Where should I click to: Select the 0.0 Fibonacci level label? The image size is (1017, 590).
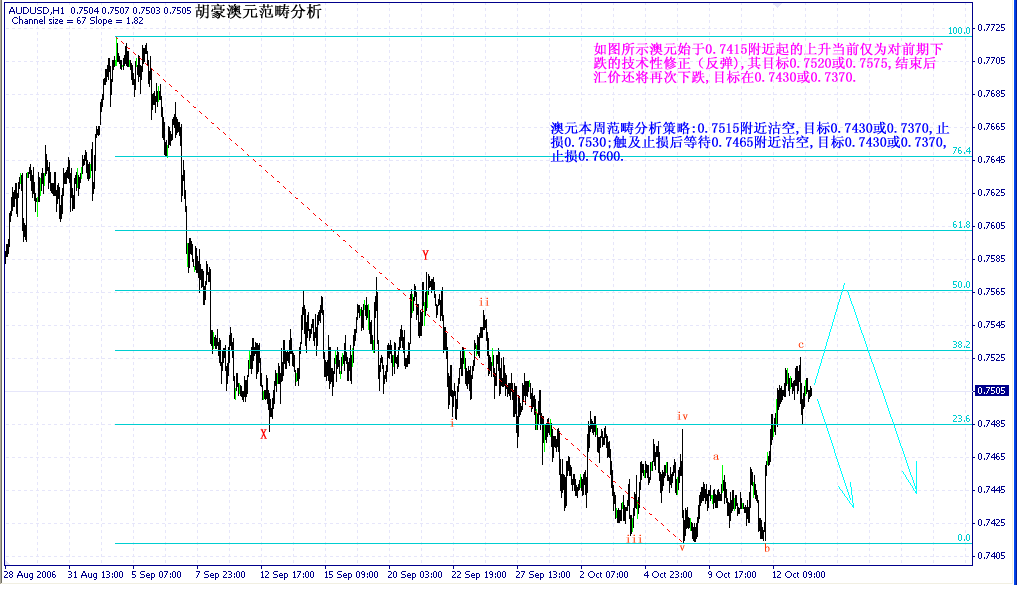964,537
